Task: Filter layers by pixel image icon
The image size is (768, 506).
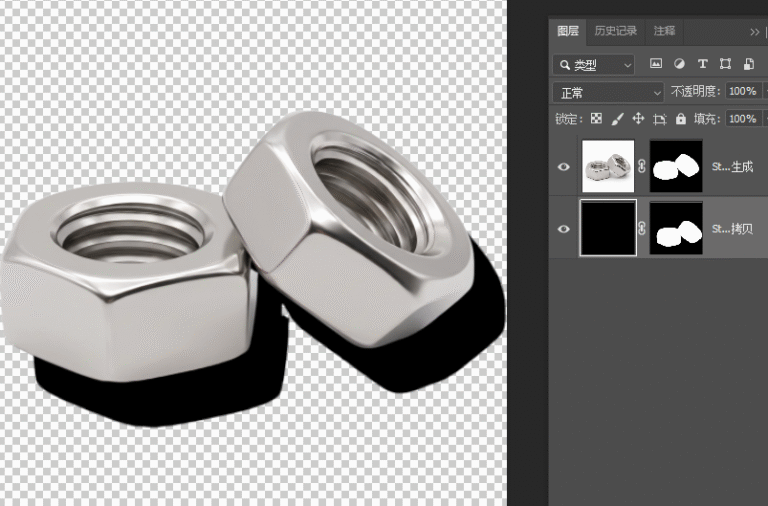Action: [656, 64]
